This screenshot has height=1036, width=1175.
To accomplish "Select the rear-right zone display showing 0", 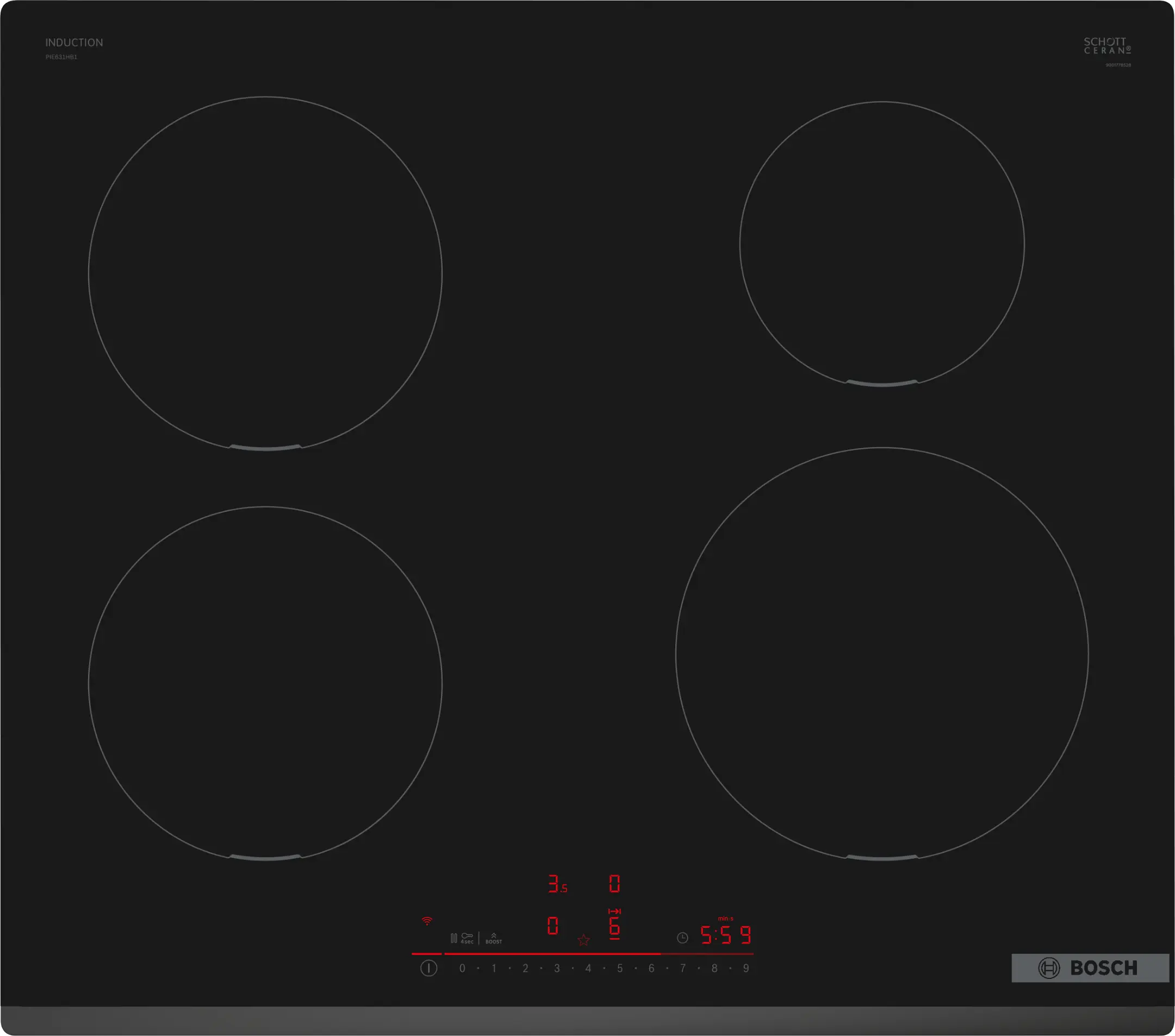I will tap(614, 884).
